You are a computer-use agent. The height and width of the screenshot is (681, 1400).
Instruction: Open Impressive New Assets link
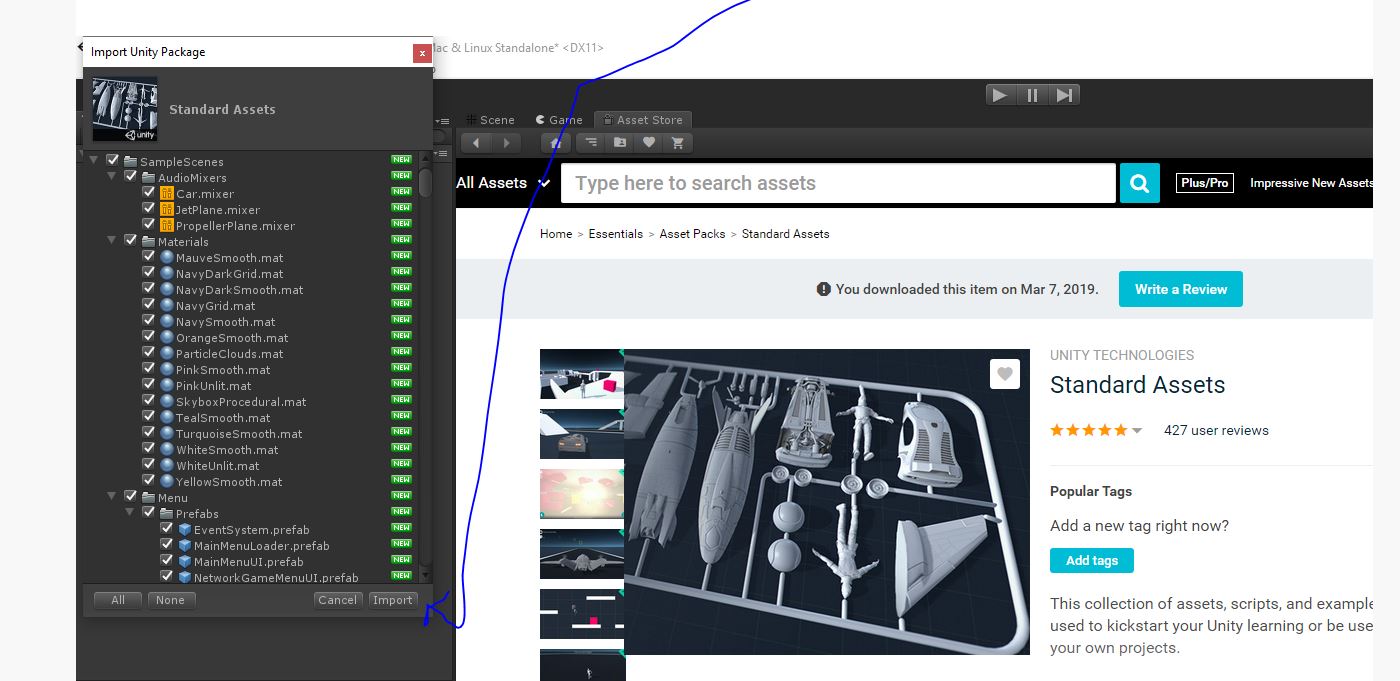1311,183
